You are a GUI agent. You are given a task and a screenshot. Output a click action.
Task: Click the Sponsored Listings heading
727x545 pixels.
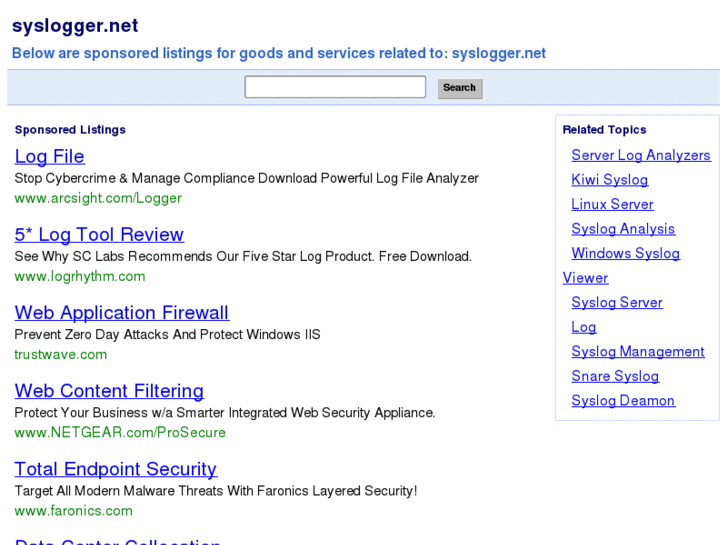click(x=70, y=130)
